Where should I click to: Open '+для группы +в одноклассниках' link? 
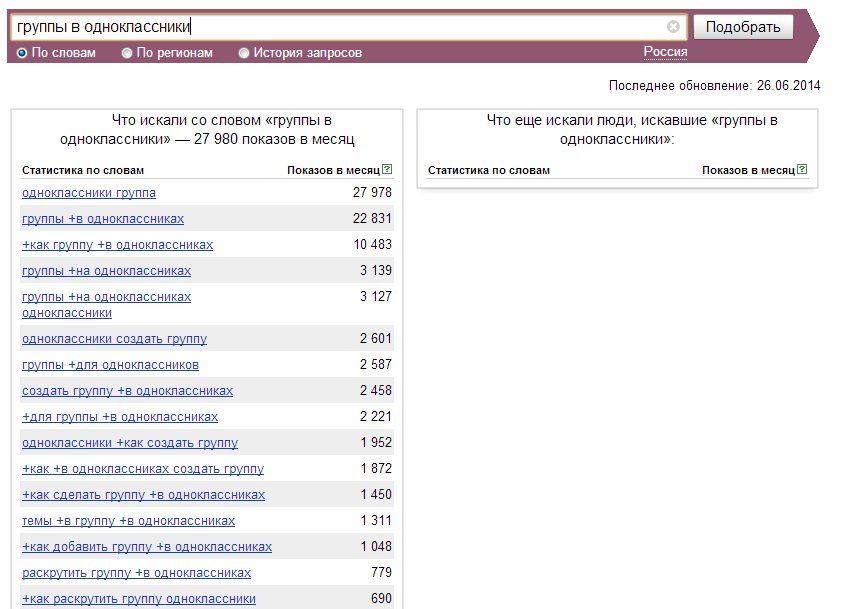coord(120,417)
